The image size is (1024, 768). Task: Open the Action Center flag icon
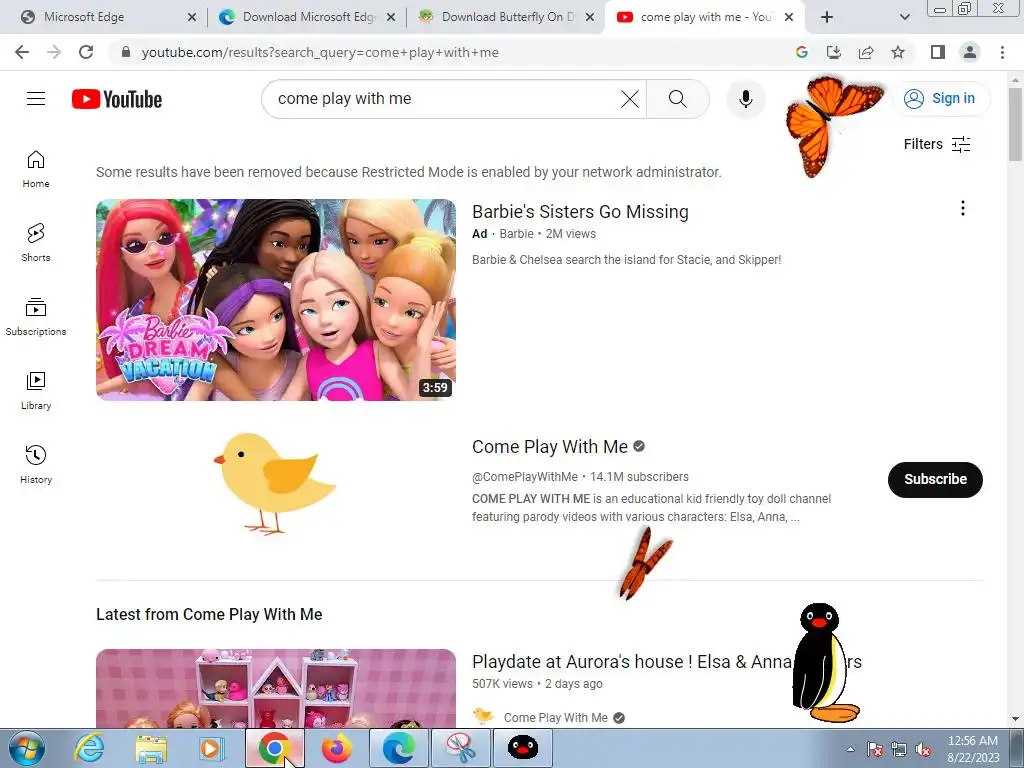[x=875, y=750]
